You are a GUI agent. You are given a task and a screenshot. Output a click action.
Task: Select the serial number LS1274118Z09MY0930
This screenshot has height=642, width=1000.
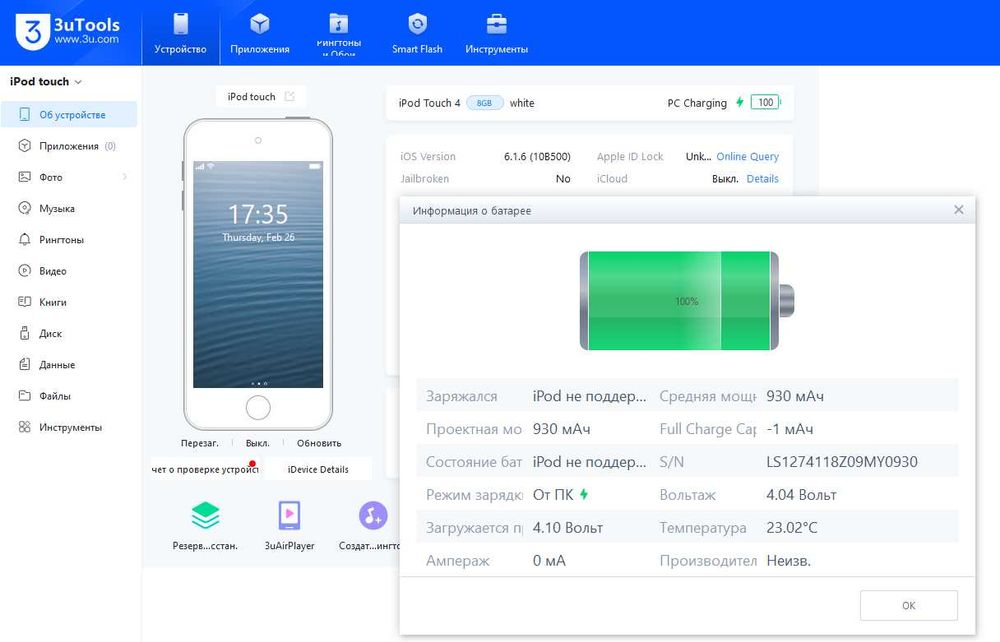tap(842, 462)
